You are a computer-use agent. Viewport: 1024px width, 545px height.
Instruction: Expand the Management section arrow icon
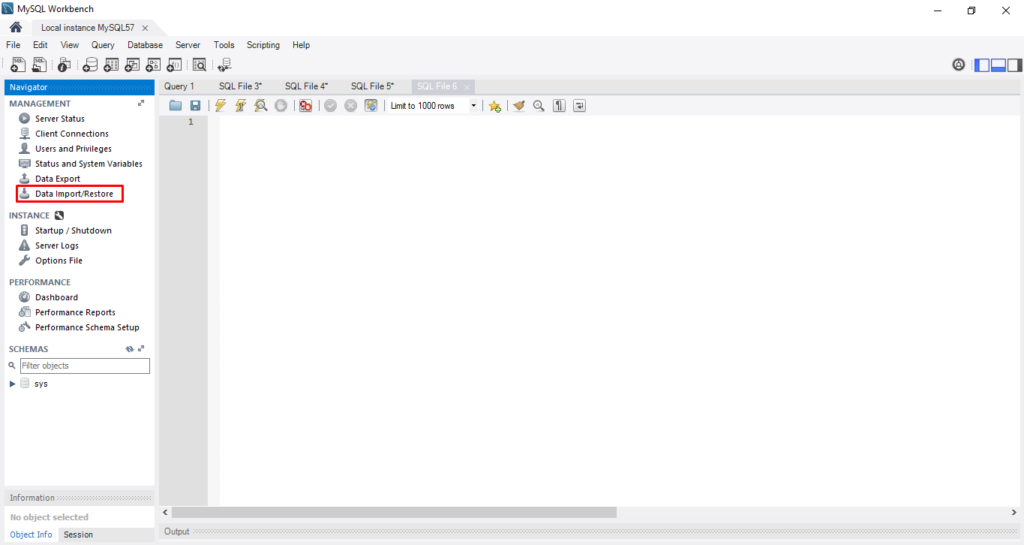(140, 103)
